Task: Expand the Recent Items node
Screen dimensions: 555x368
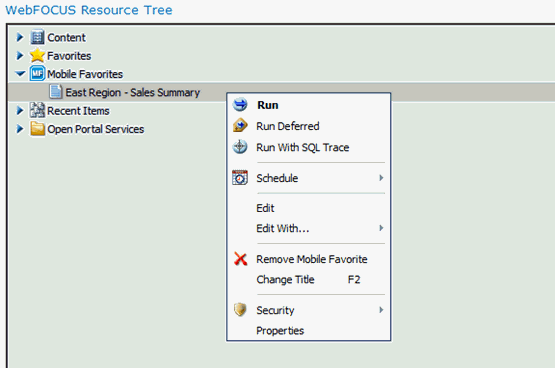Action: pos(20,110)
